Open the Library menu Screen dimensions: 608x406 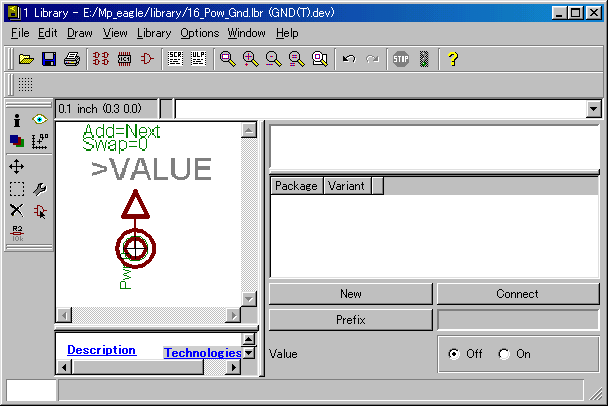[154, 33]
